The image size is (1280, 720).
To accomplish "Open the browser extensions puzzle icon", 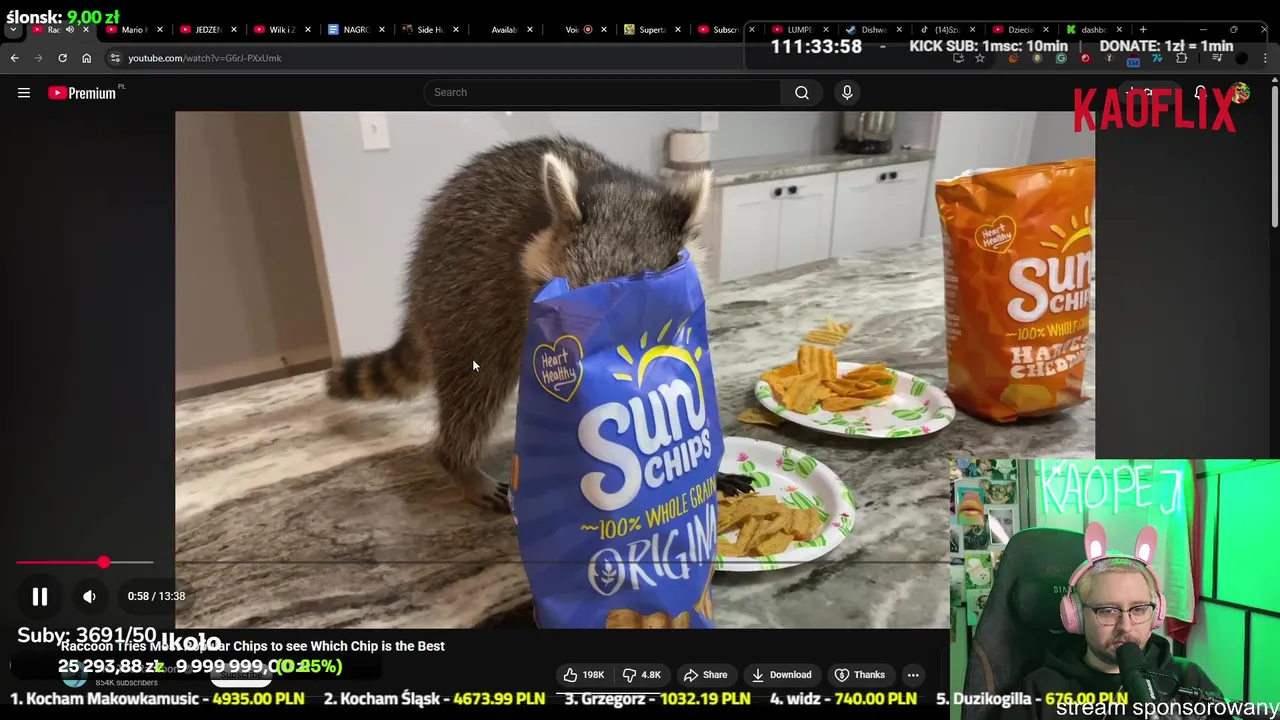I will click(x=1181, y=58).
